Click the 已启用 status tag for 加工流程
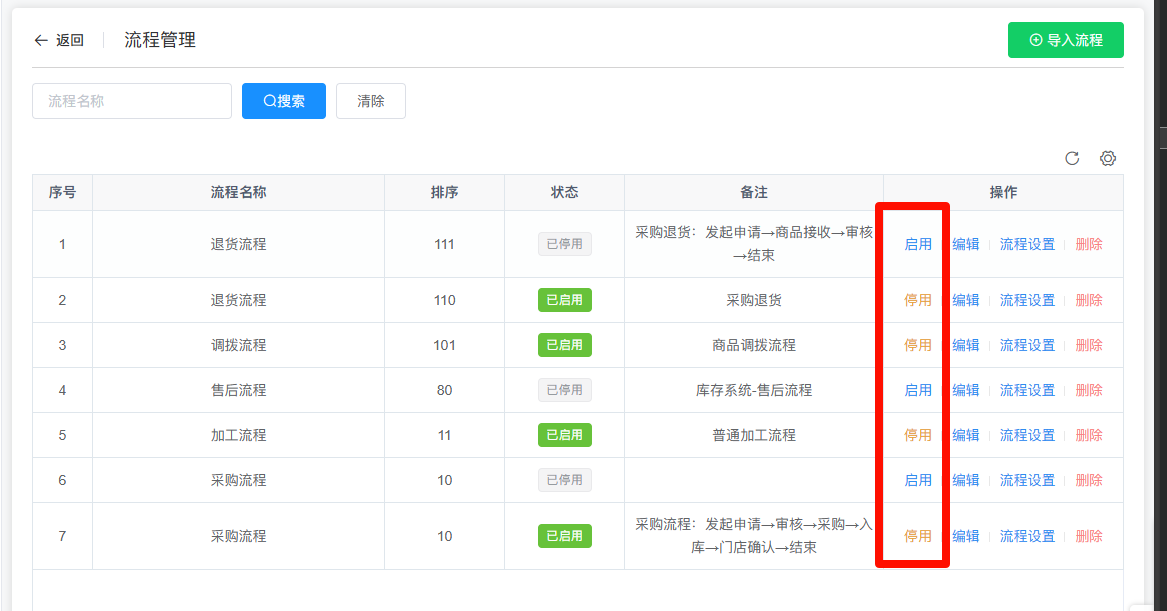Image resolution: width=1167 pixels, height=611 pixels. tap(564, 435)
